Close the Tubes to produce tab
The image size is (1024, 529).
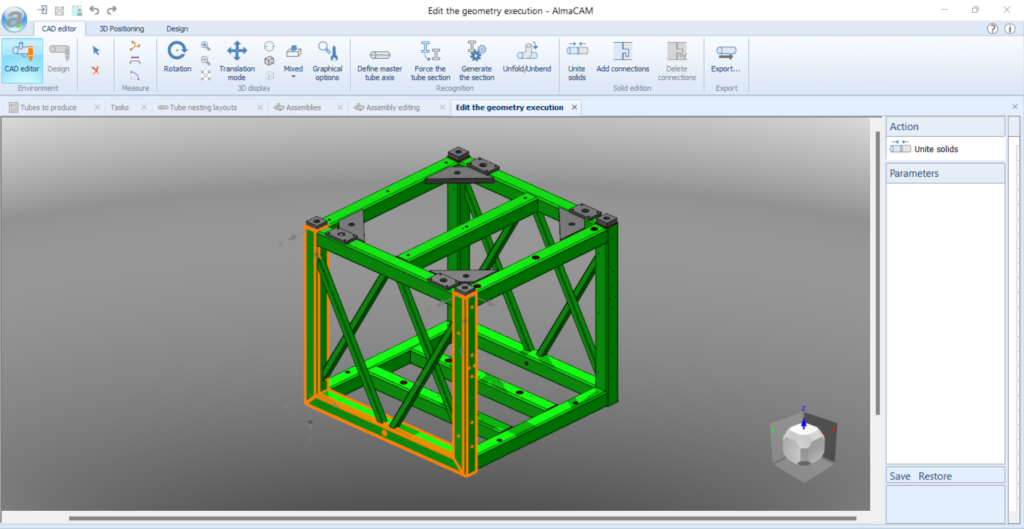coord(97,107)
